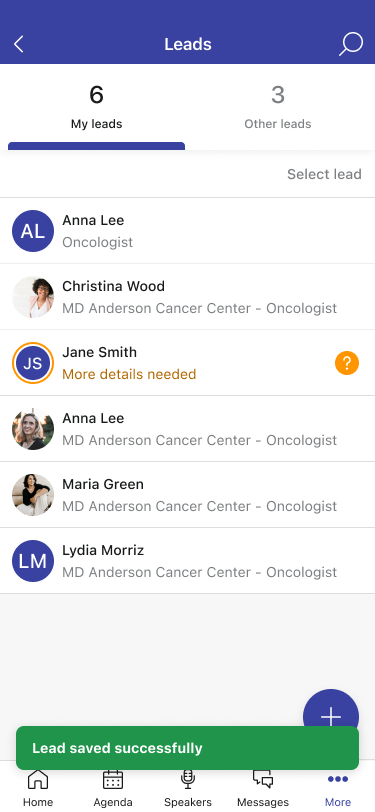
Task: Tap the AL initials avatar
Action: coord(33,231)
